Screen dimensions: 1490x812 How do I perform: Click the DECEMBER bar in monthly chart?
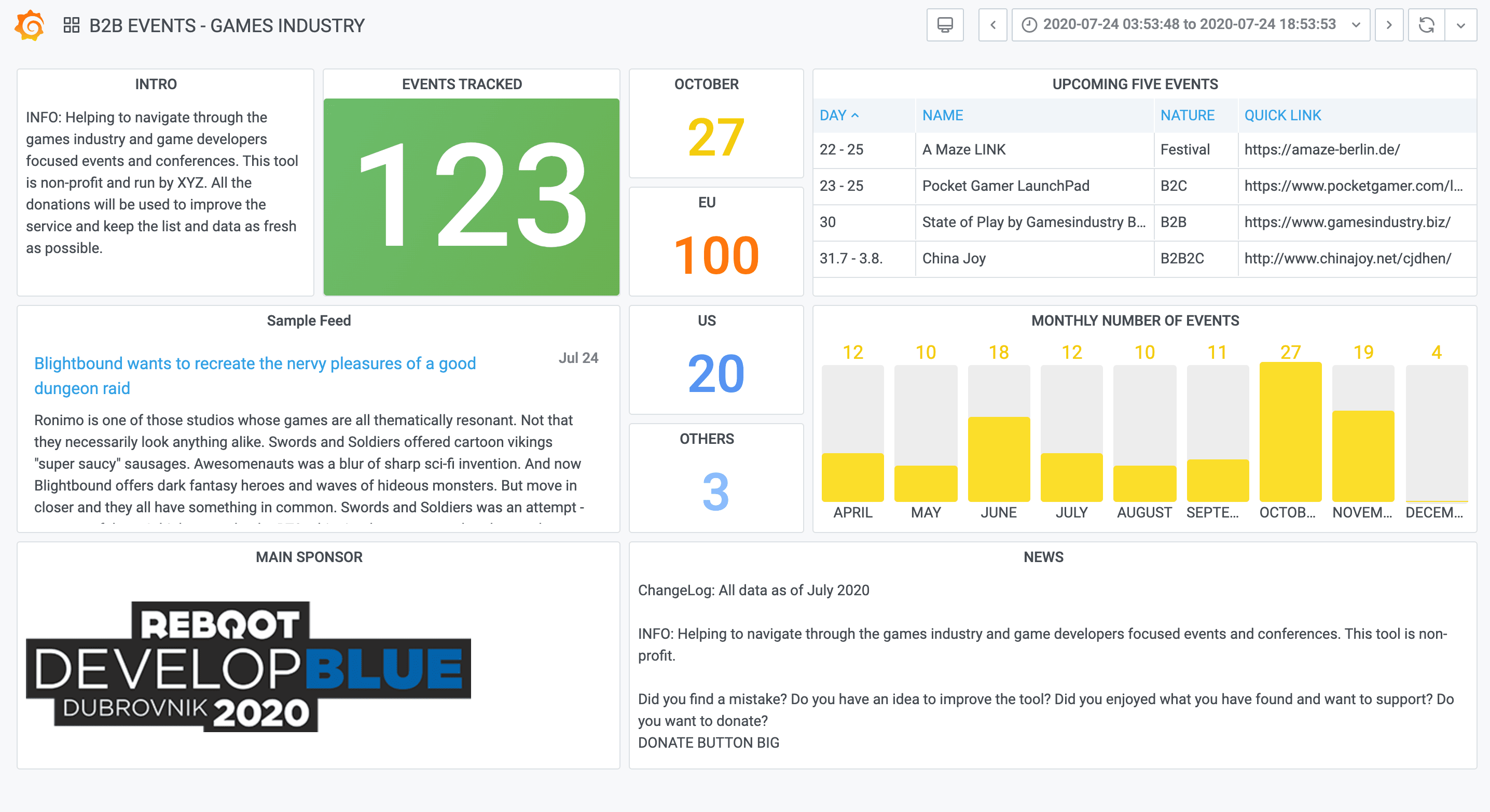tap(1437, 433)
